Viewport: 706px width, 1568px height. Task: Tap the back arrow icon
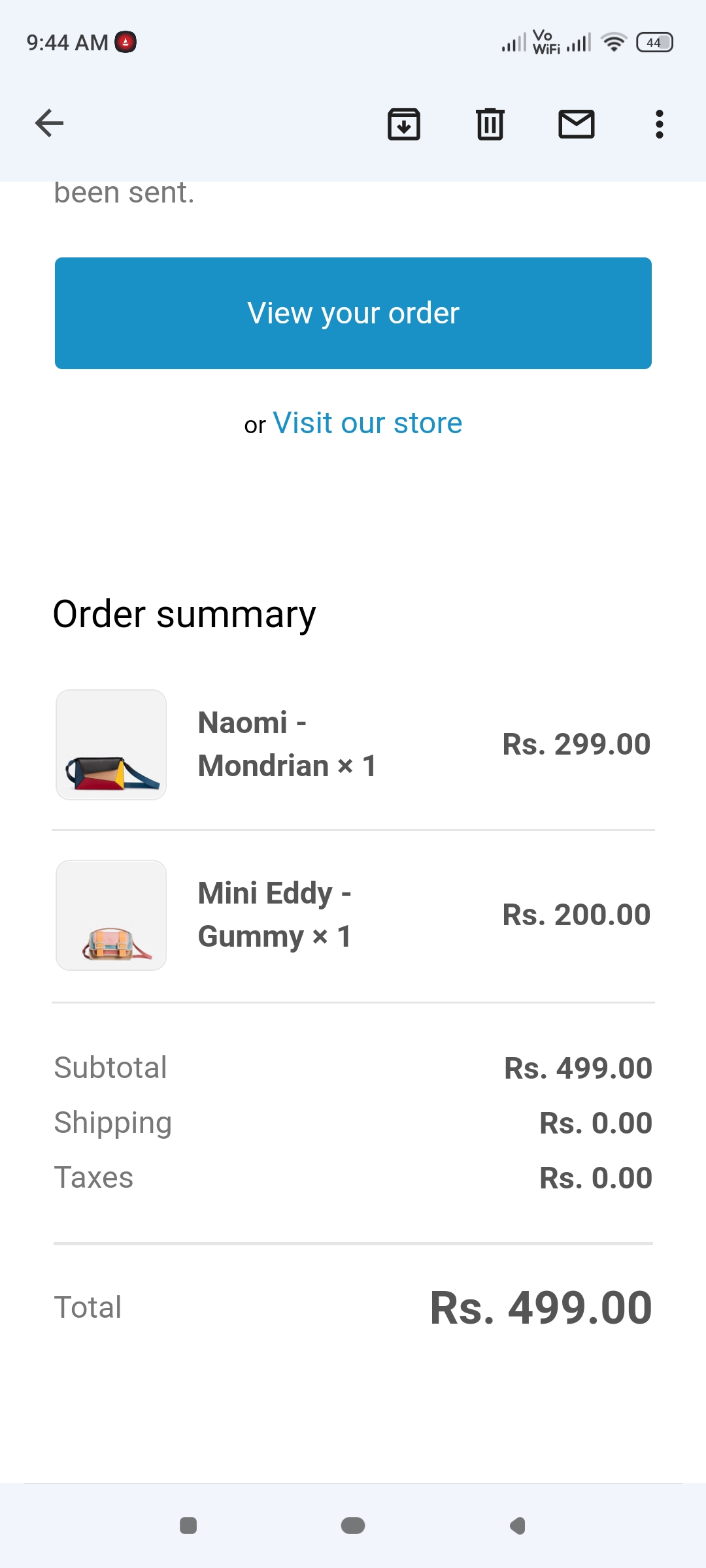[49, 123]
